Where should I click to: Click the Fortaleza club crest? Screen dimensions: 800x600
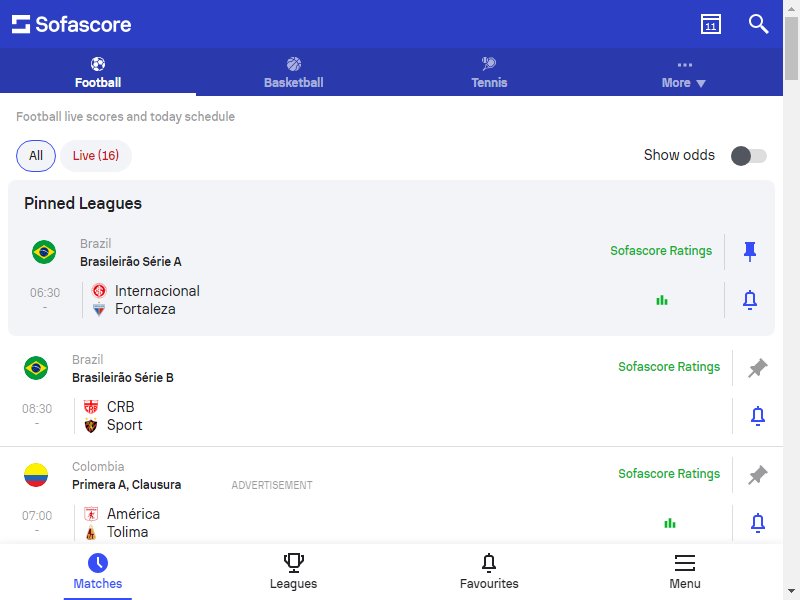[x=99, y=309]
